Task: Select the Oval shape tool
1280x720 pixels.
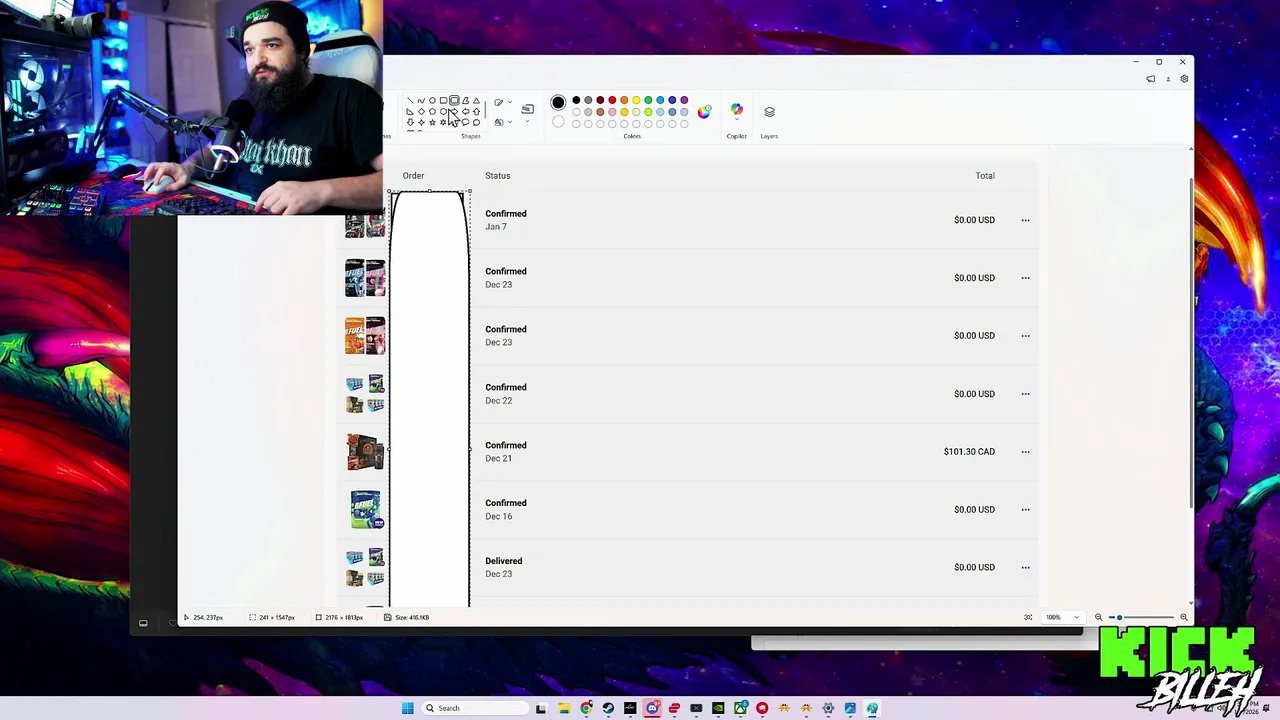Action: (x=432, y=100)
